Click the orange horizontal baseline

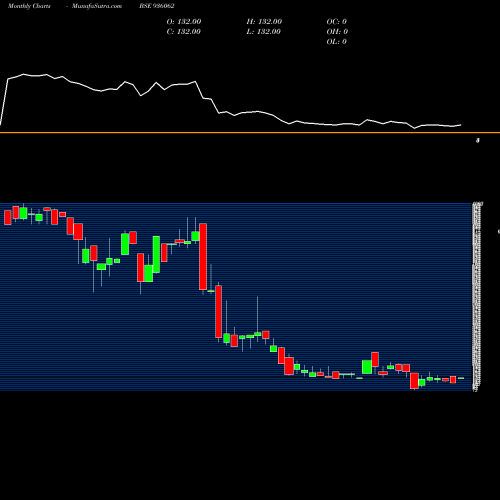(250, 133)
